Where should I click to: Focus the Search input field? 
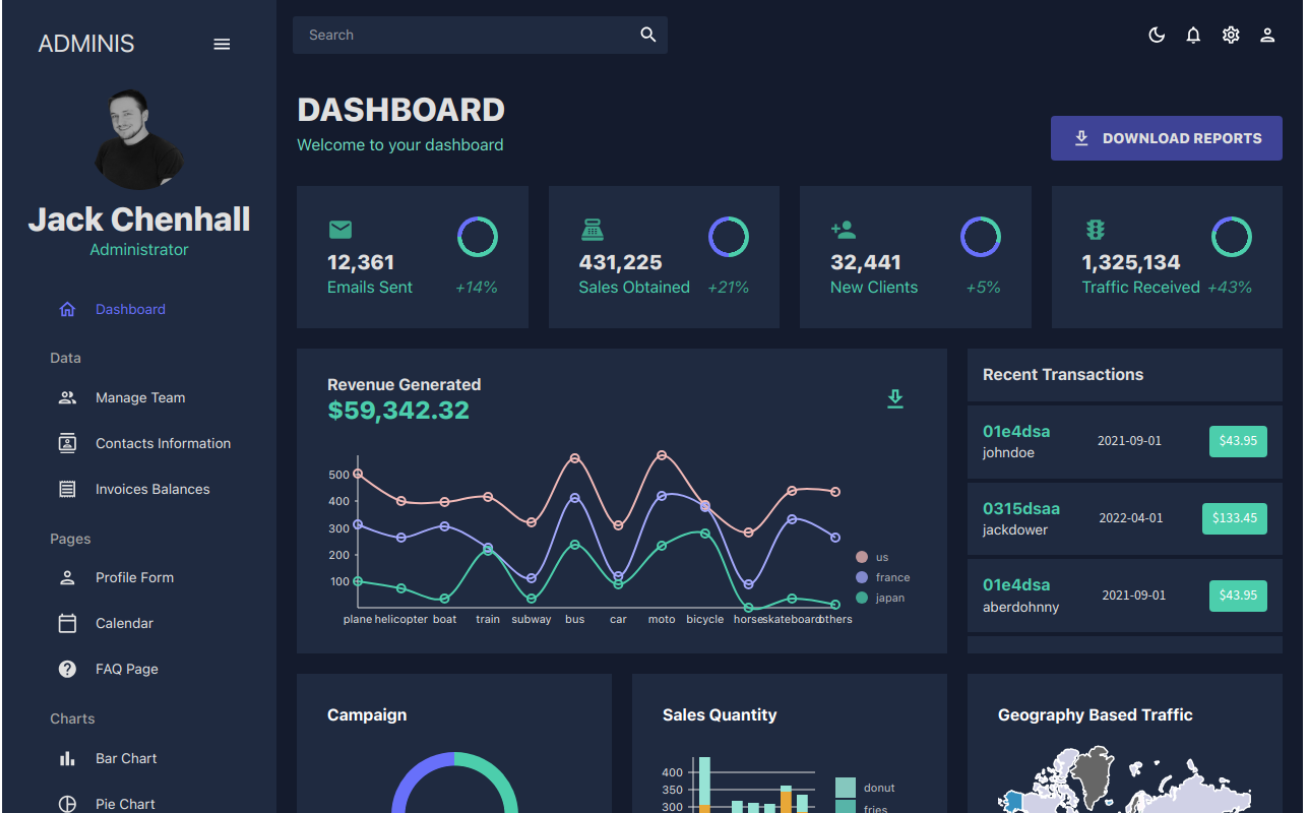pyautogui.click(x=468, y=35)
